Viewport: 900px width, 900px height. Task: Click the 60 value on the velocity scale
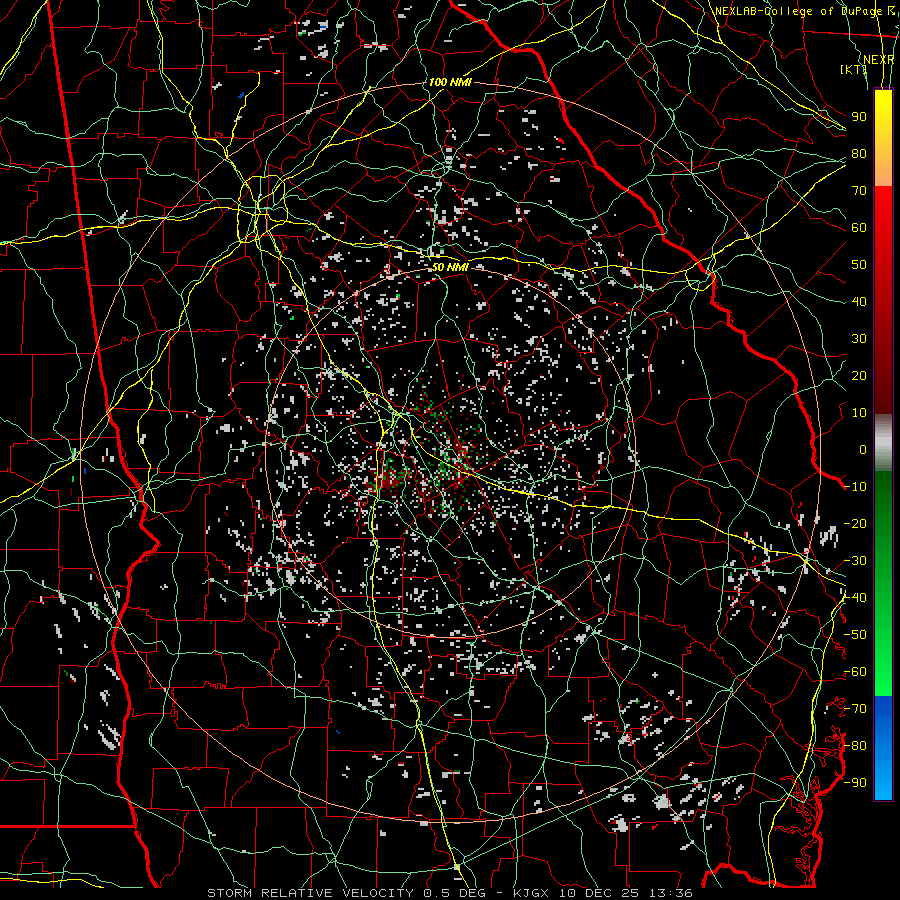pyautogui.click(x=859, y=227)
